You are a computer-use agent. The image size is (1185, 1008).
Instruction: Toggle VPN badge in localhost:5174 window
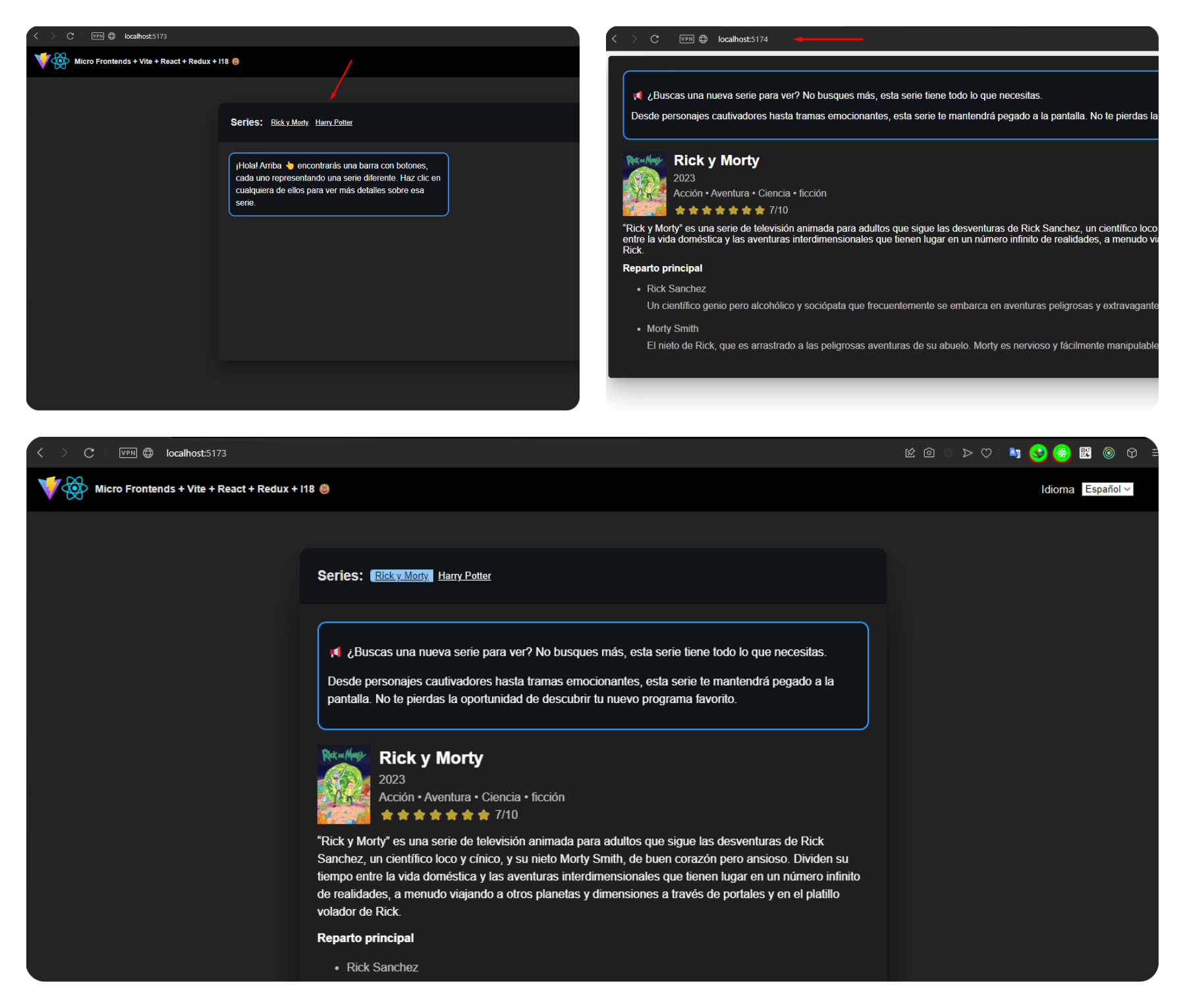pyautogui.click(x=687, y=39)
